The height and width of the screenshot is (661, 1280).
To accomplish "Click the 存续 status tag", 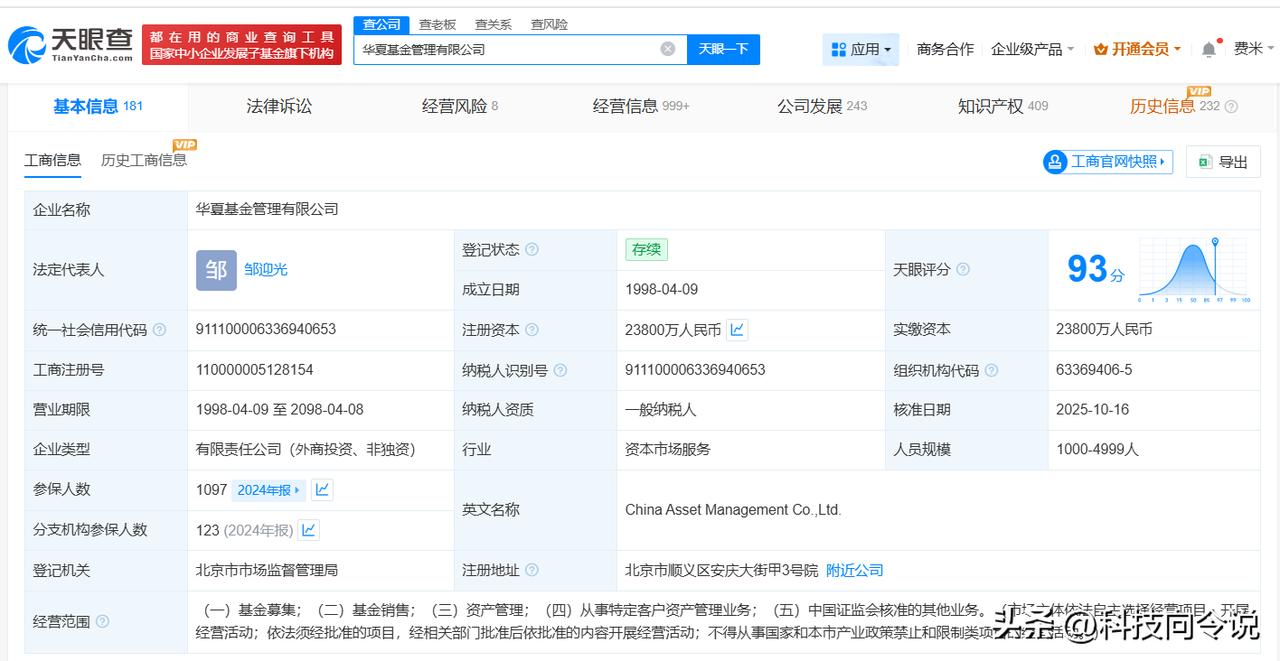I will [646, 250].
